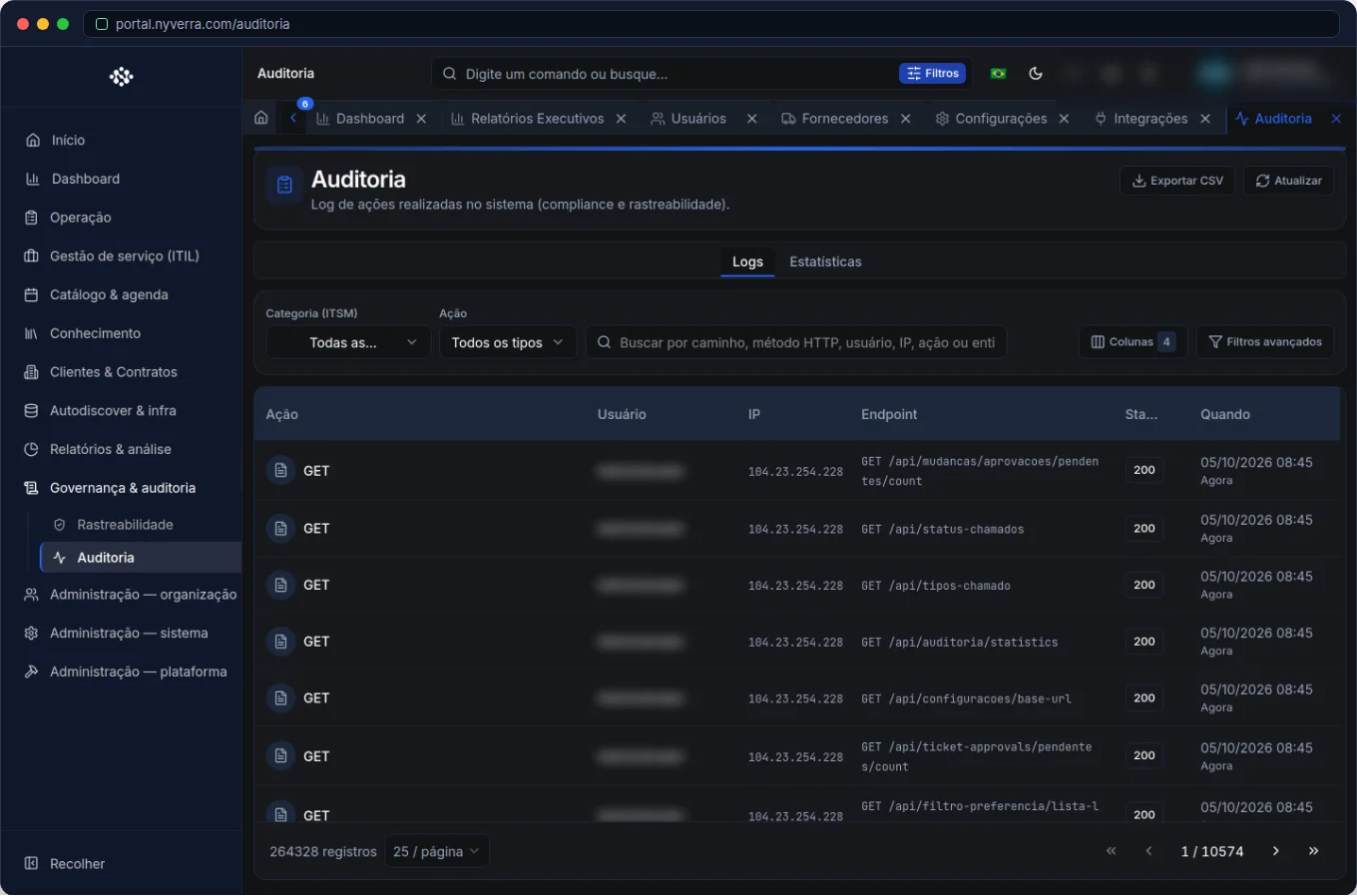Expand Administração — plataforma
This screenshot has width=1357, height=896.
coord(121,672)
